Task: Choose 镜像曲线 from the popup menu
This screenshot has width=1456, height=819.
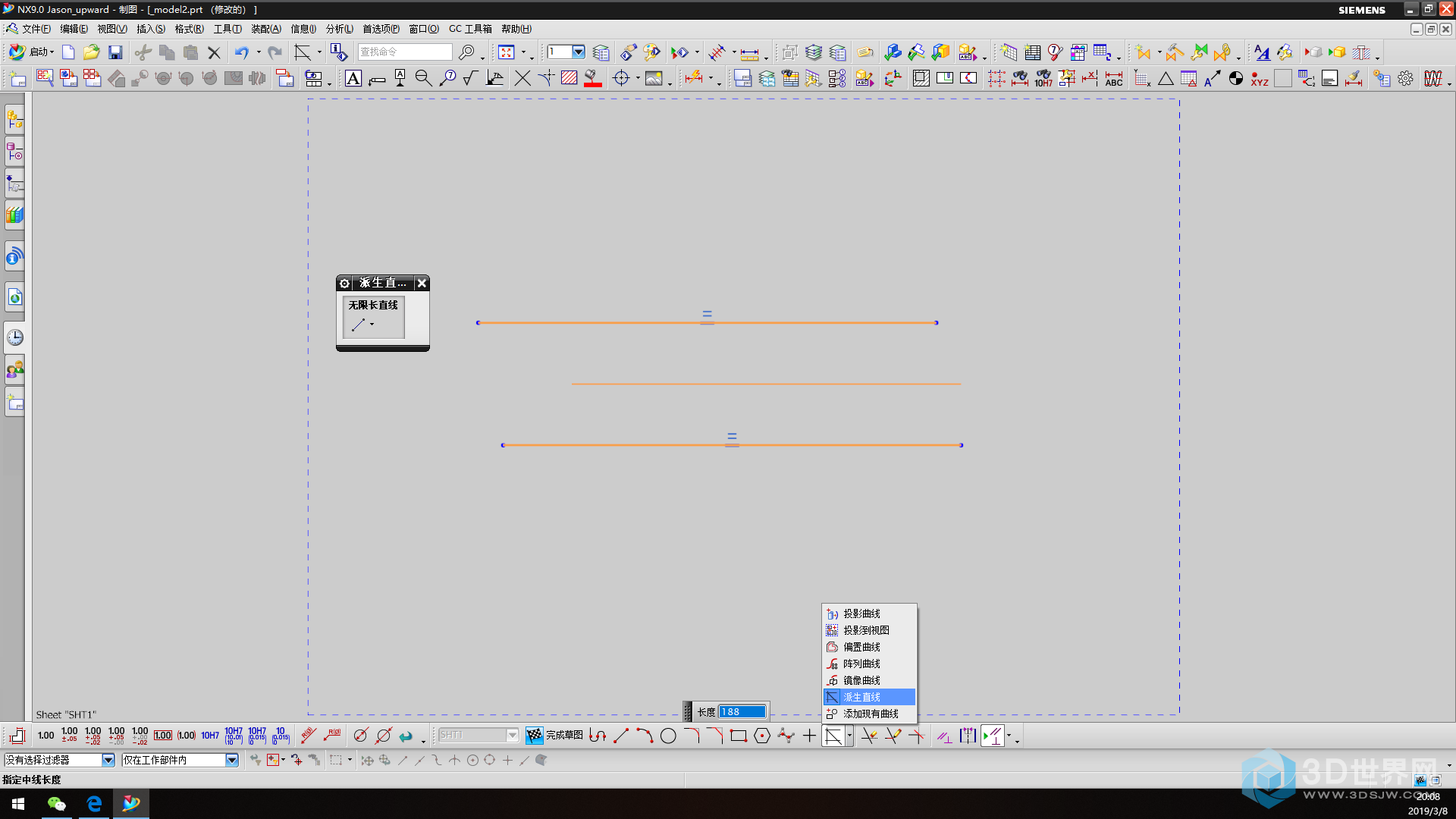Action: pos(869,680)
